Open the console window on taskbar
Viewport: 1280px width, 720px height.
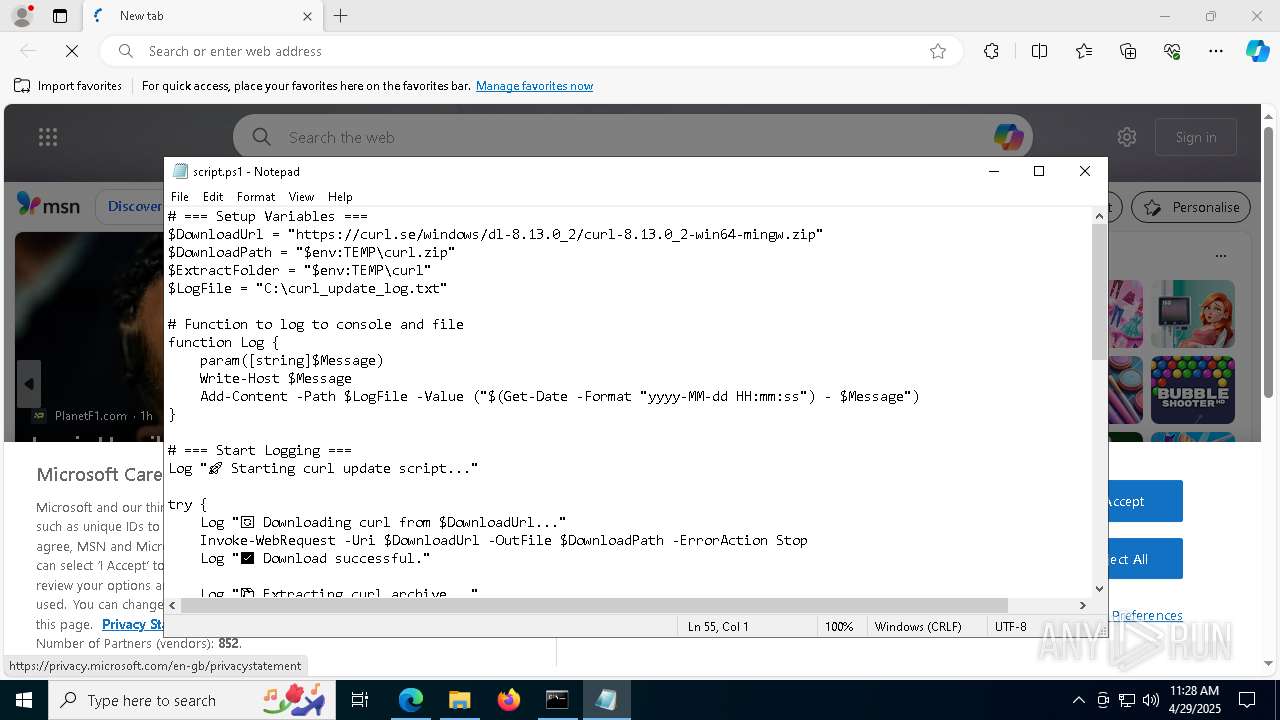[557, 700]
